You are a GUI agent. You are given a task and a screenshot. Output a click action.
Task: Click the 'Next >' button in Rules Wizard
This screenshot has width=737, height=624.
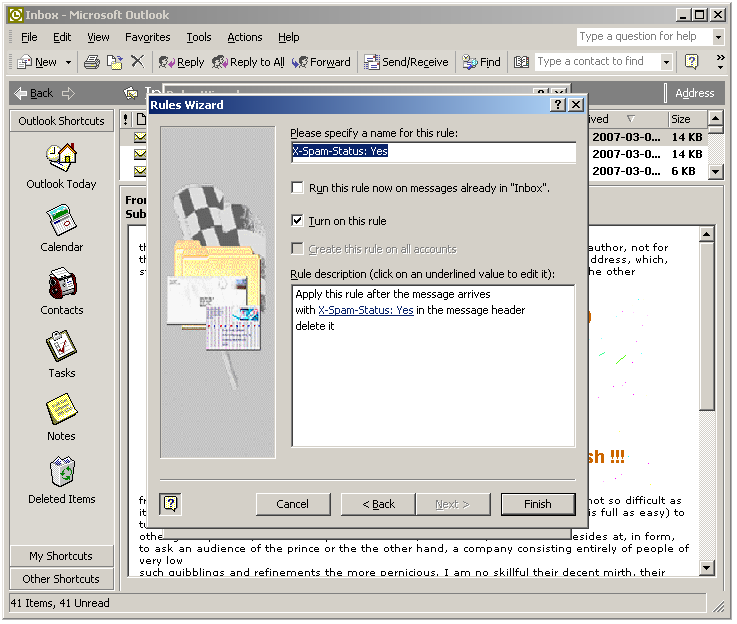pyautogui.click(x=453, y=504)
